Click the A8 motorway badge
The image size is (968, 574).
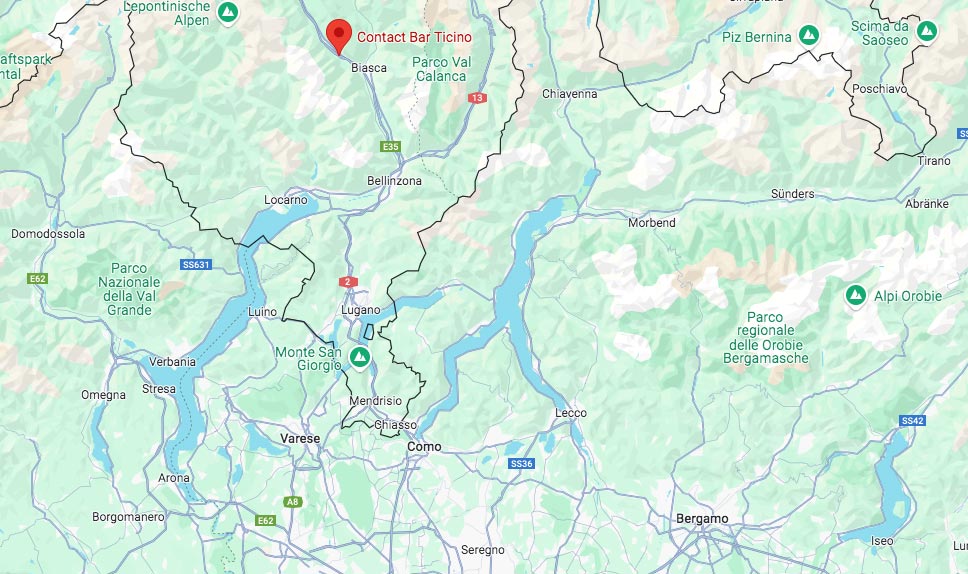(x=293, y=501)
